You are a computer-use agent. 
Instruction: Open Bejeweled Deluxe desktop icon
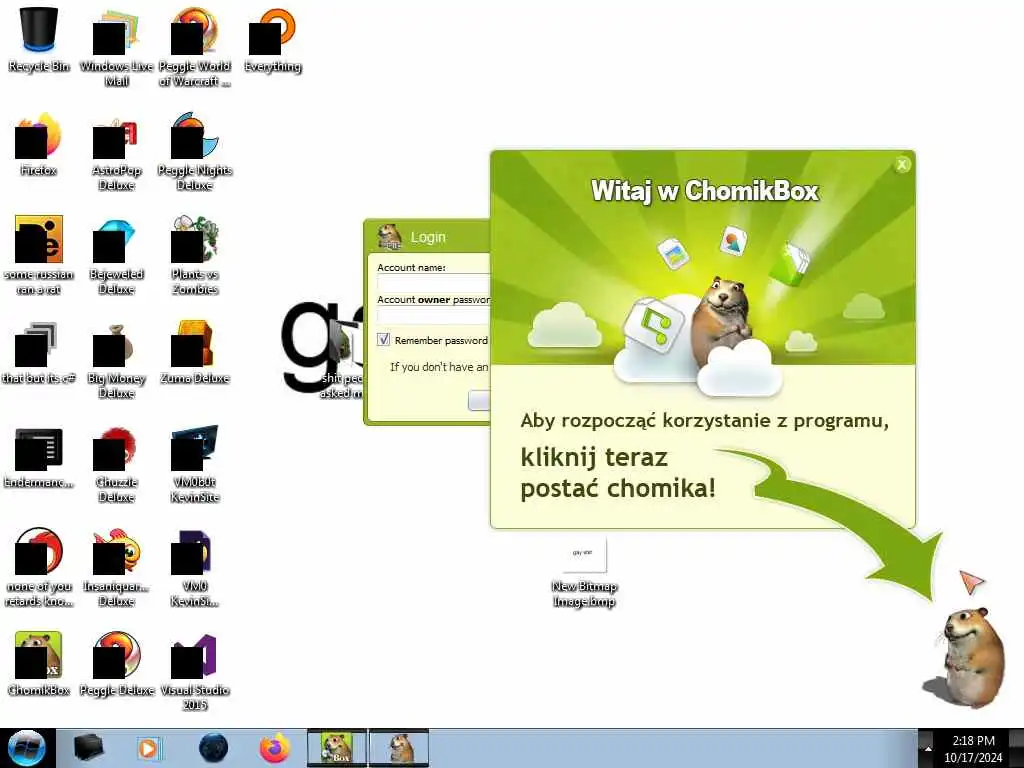click(116, 255)
